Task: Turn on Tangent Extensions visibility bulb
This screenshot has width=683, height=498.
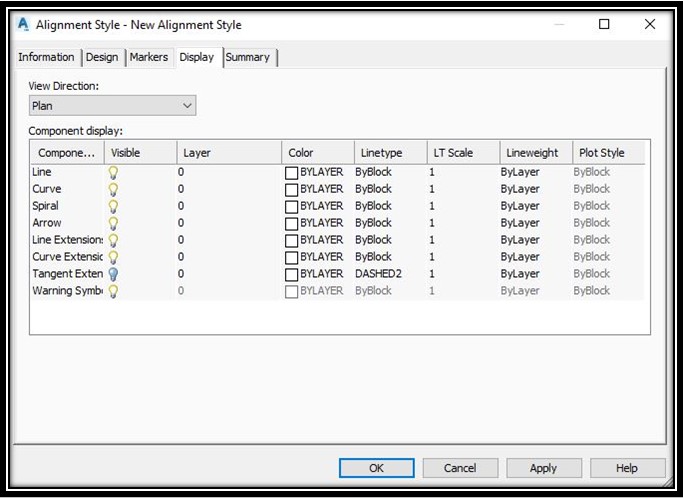Action: [x=113, y=274]
